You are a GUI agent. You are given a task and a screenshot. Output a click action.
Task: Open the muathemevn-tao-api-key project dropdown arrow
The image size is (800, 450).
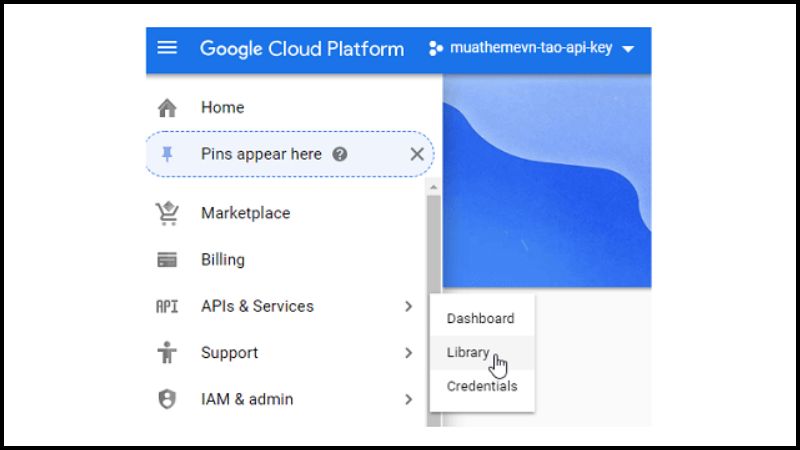click(x=628, y=49)
